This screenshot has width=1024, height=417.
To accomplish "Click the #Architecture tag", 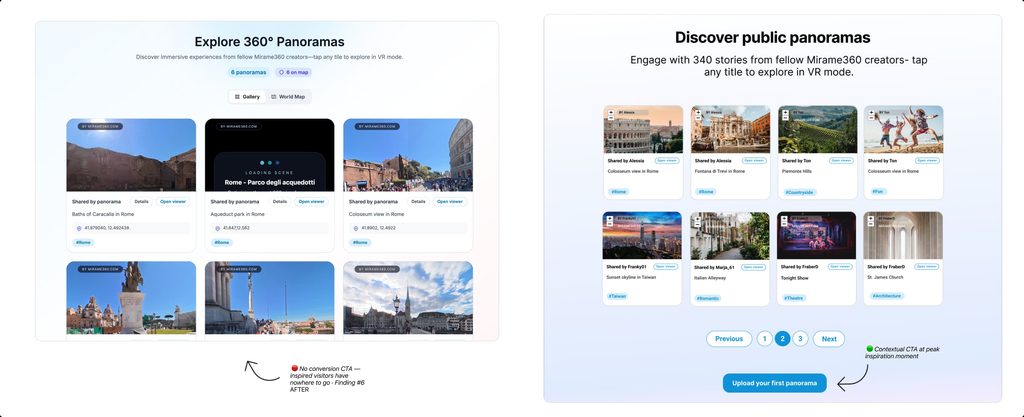I will (886, 296).
